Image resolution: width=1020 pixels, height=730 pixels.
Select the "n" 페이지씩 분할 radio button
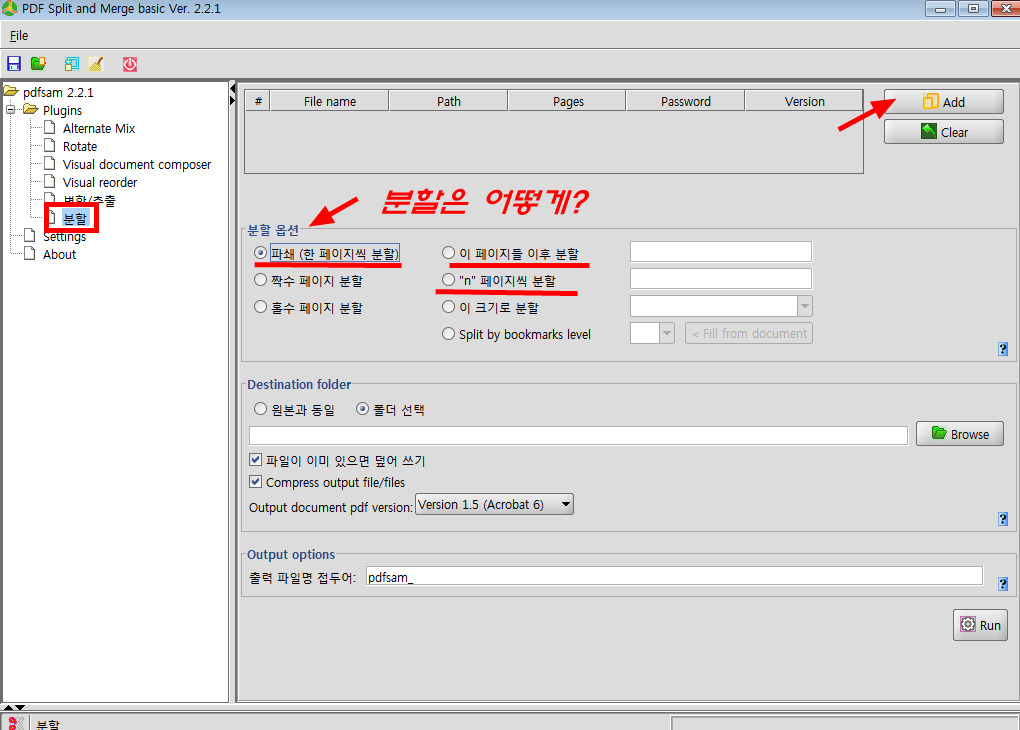tap(449, 280)
